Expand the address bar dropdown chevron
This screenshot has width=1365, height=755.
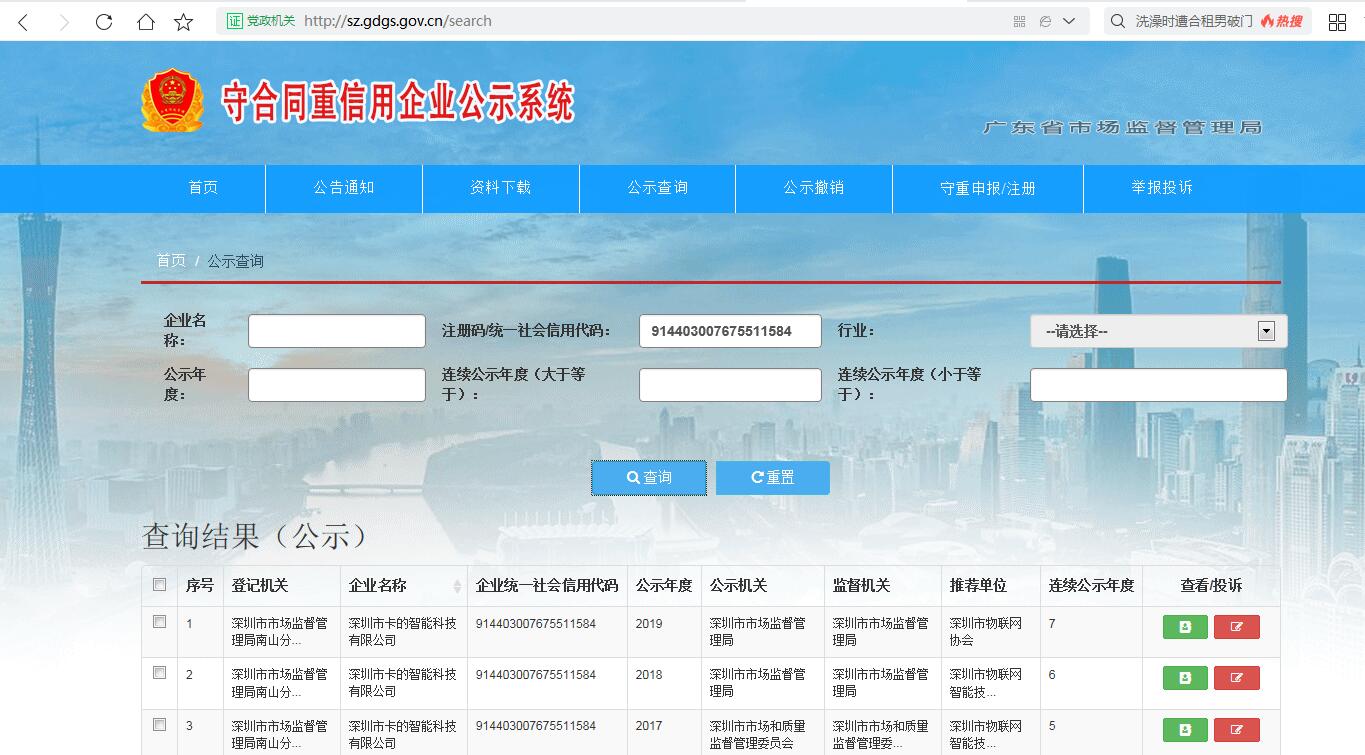pyautogui.click(x=1068, y=20)
